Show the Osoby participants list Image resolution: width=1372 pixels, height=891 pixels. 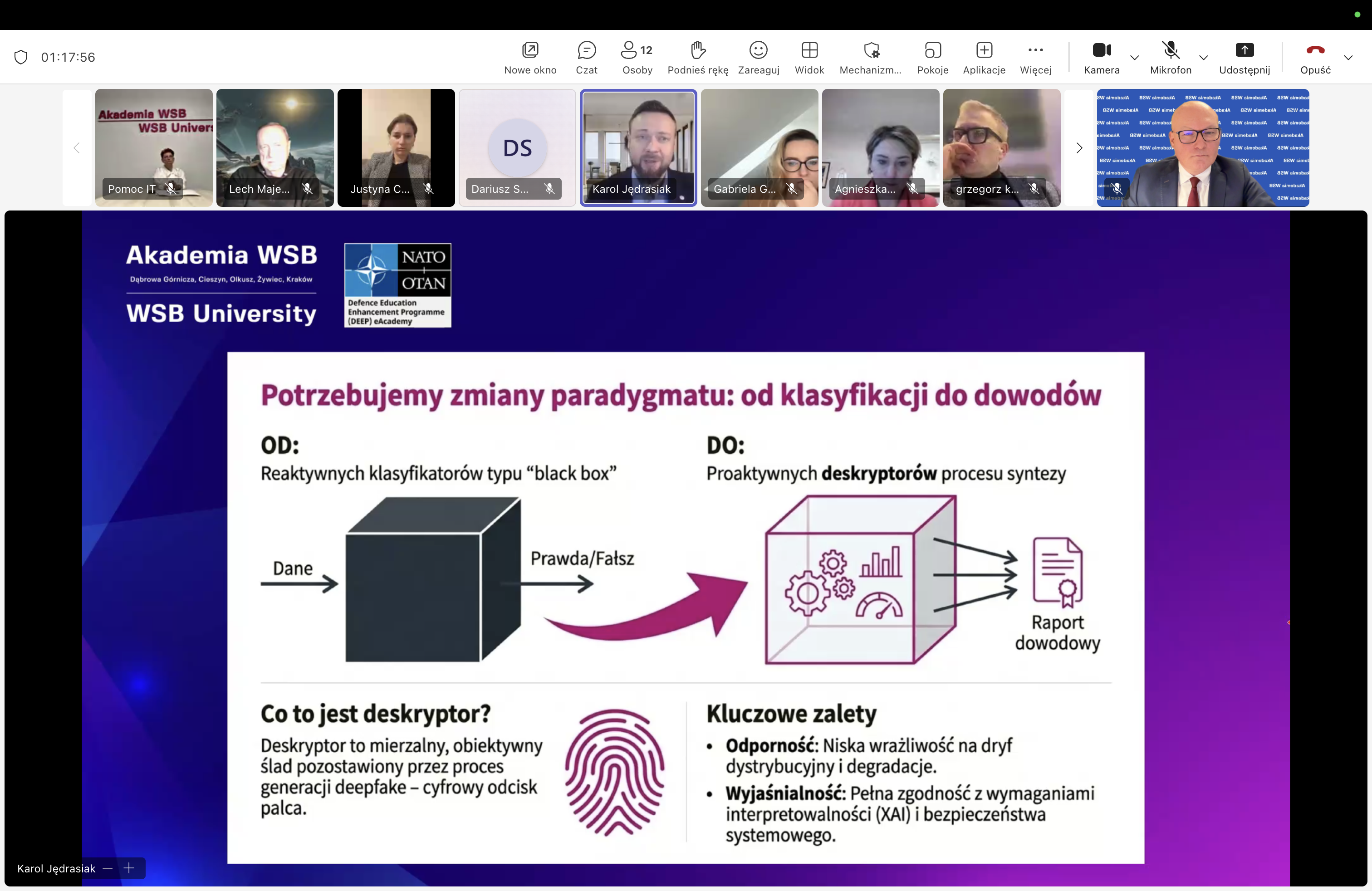click(x=637, y=57)
